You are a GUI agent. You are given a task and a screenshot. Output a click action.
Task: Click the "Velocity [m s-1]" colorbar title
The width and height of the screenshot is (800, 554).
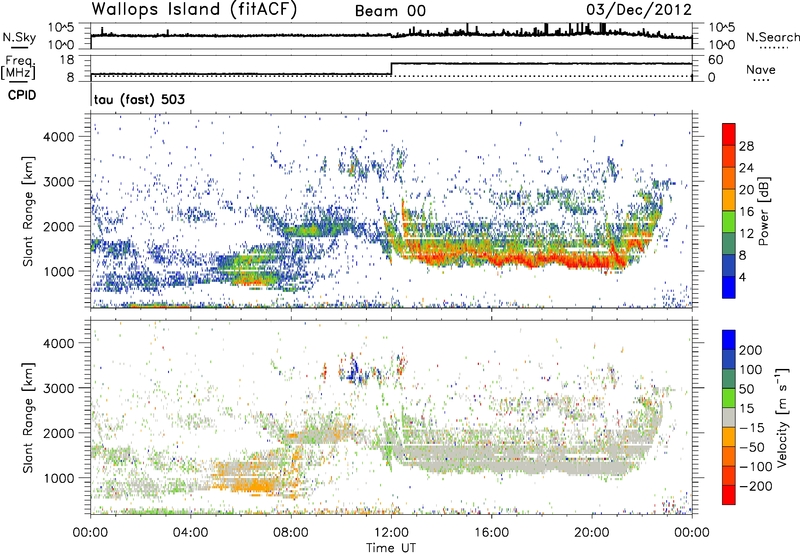[x=781, y=417]
